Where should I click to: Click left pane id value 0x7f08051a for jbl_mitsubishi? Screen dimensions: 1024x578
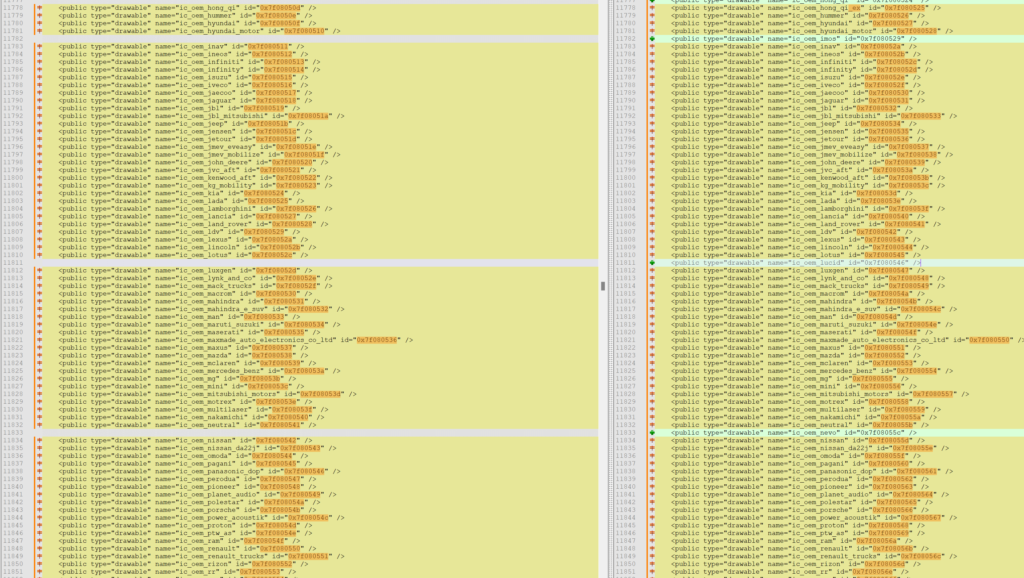click(x=308, y=116)
